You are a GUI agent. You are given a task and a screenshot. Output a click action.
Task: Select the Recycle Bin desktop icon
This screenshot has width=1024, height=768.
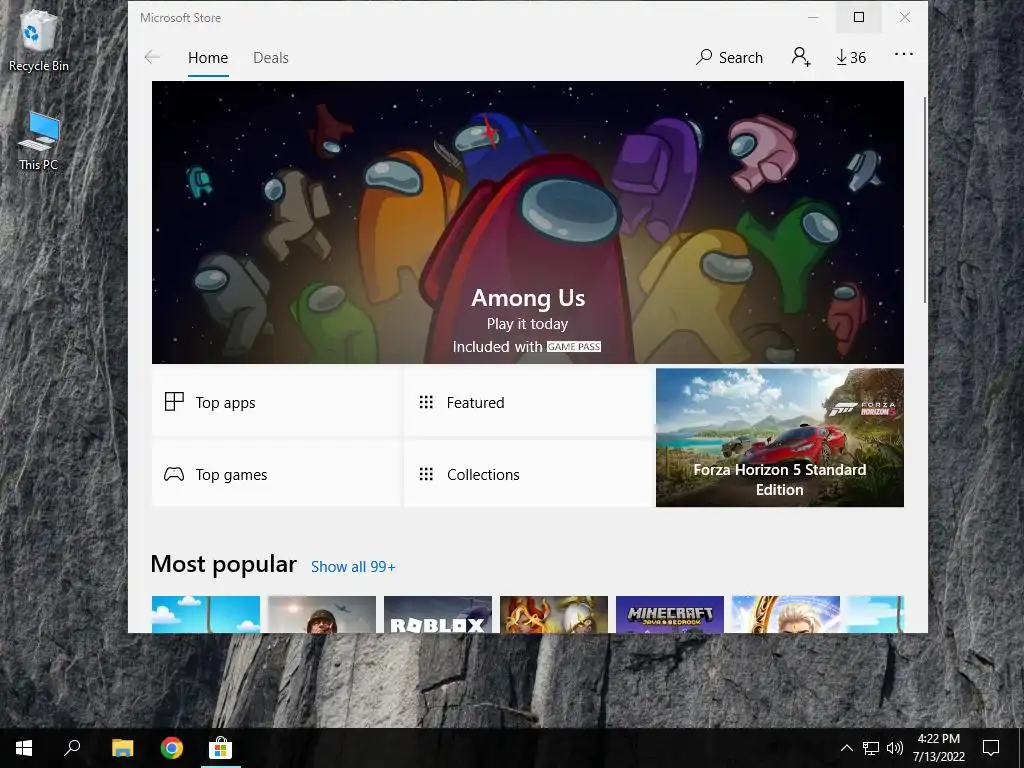coord(39,42)
